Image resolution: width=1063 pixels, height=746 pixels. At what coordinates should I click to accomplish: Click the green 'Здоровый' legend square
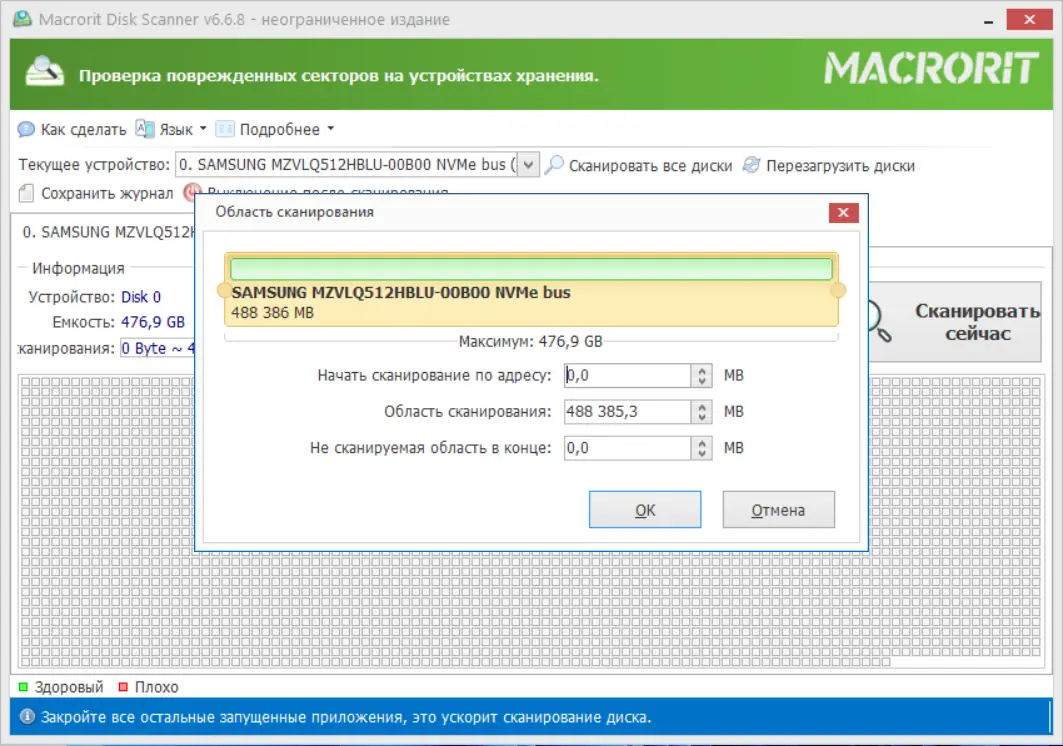point(23,687)
